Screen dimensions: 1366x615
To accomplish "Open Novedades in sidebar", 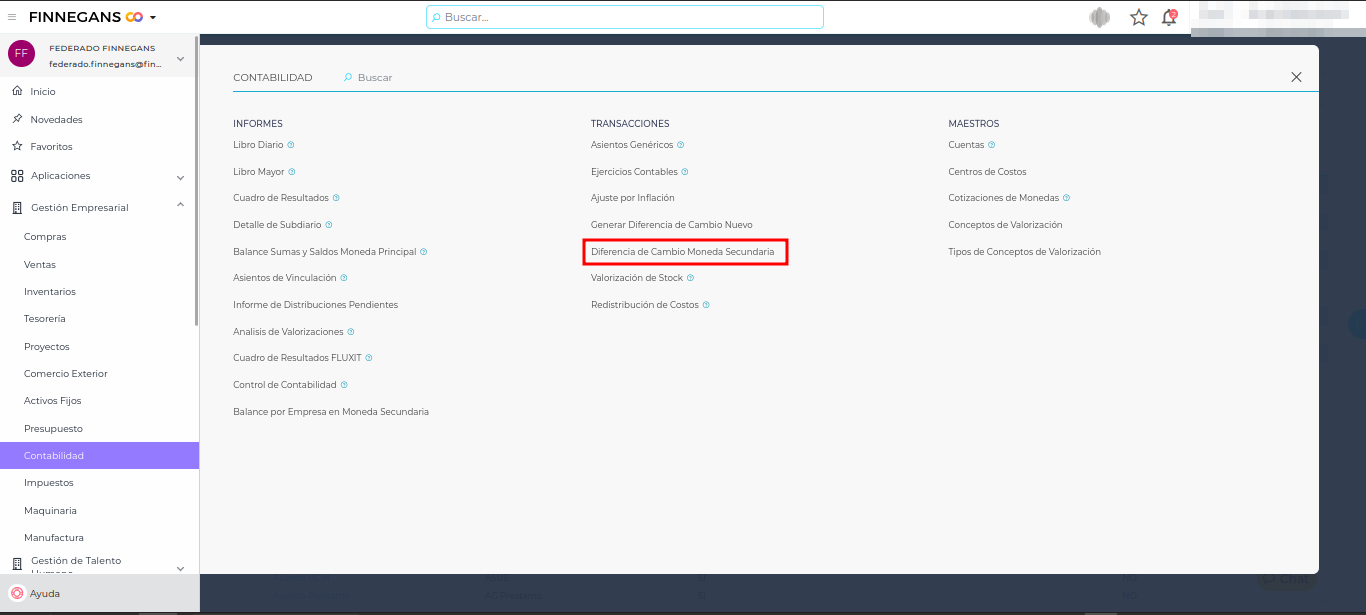I will point(56,119).
